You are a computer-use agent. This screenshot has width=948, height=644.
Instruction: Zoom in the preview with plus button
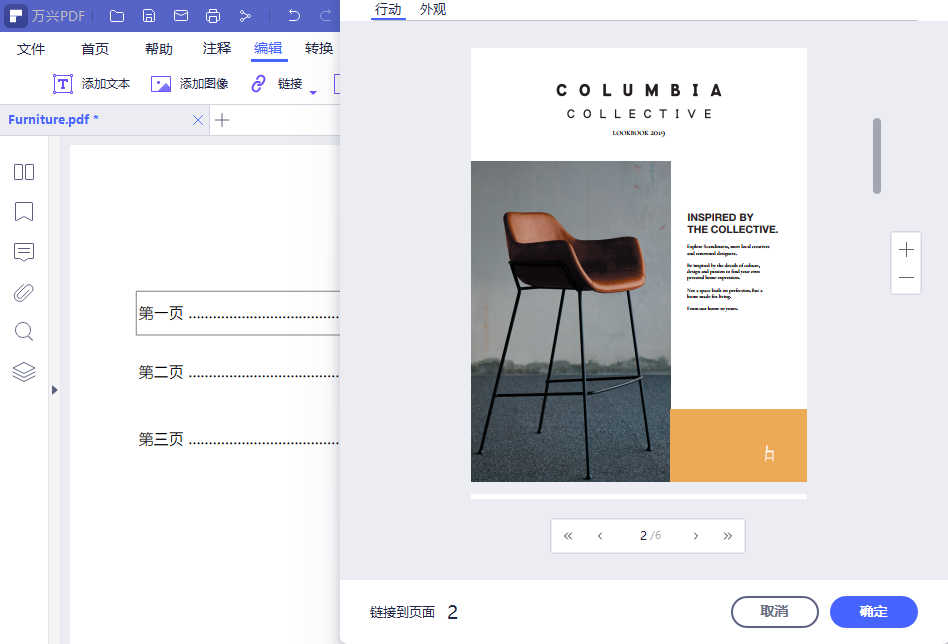pyautogui.click(x=906, y=249)
